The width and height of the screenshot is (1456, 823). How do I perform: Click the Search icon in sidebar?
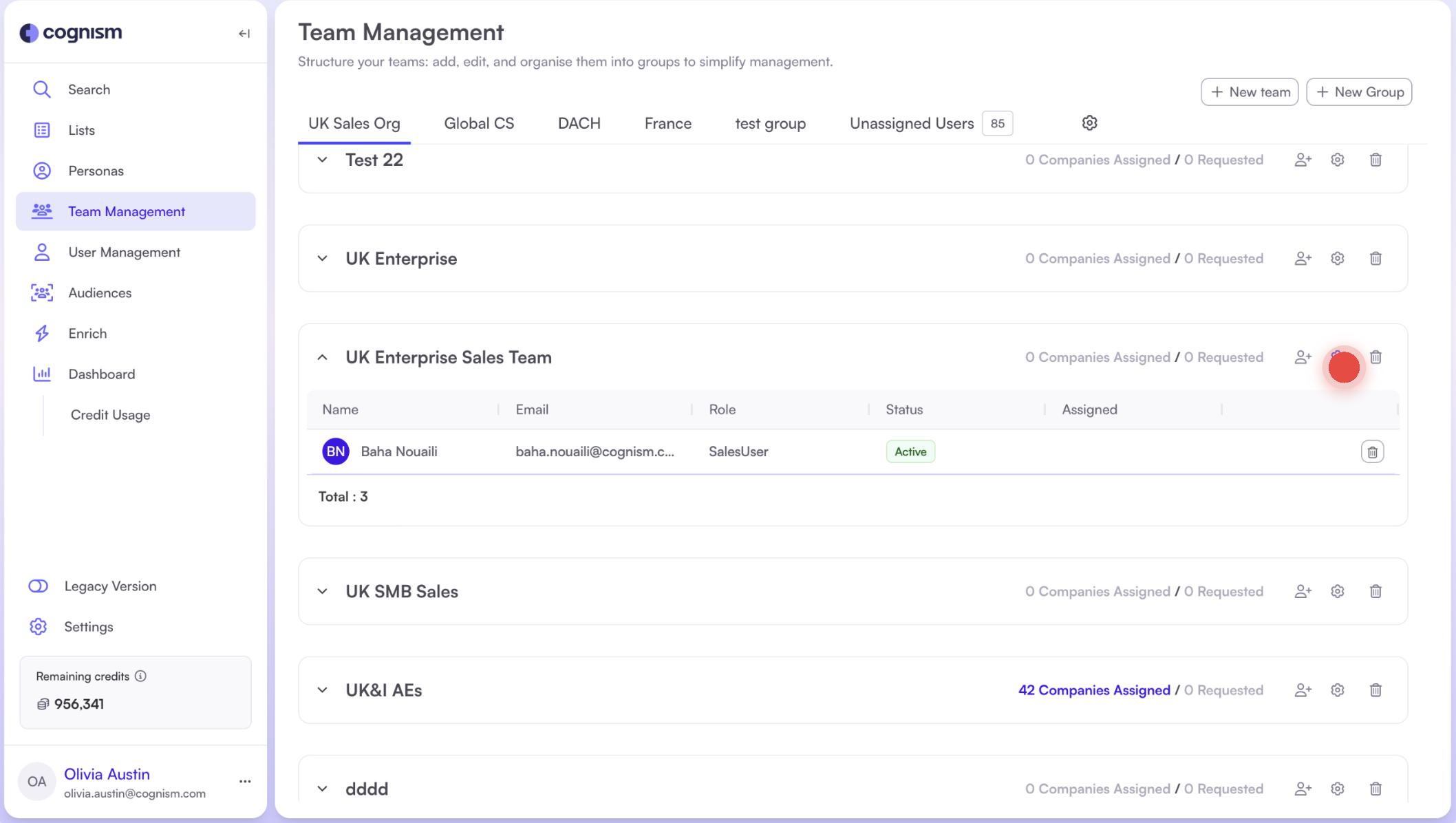click(41, 89)
